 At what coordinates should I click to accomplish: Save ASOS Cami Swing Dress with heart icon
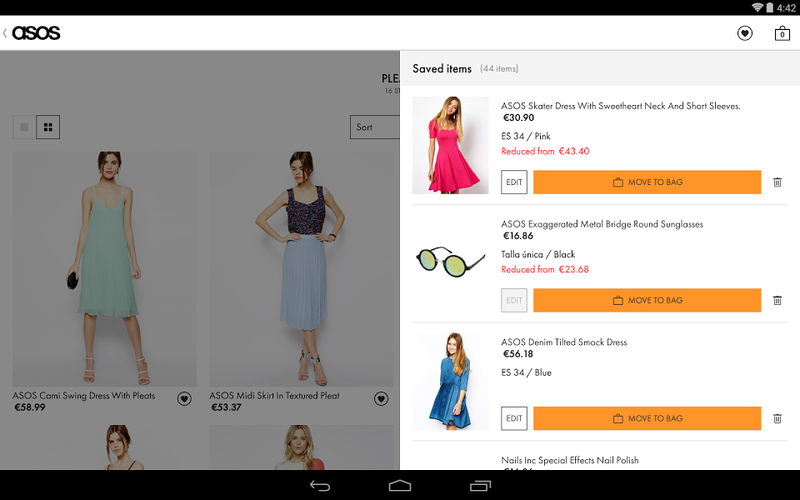click(x=184, y=399)
